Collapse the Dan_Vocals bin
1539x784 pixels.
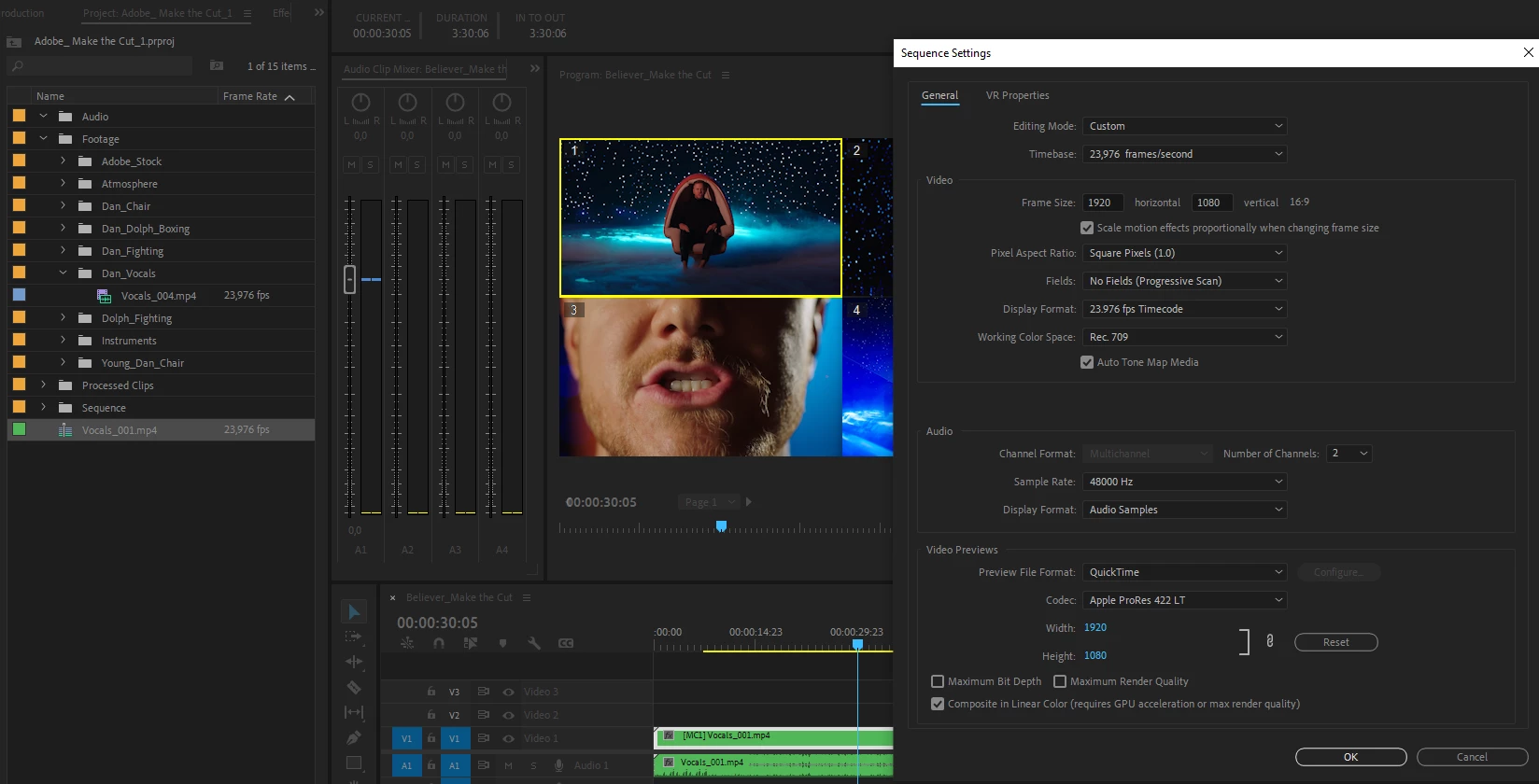[x=64, y=273]
